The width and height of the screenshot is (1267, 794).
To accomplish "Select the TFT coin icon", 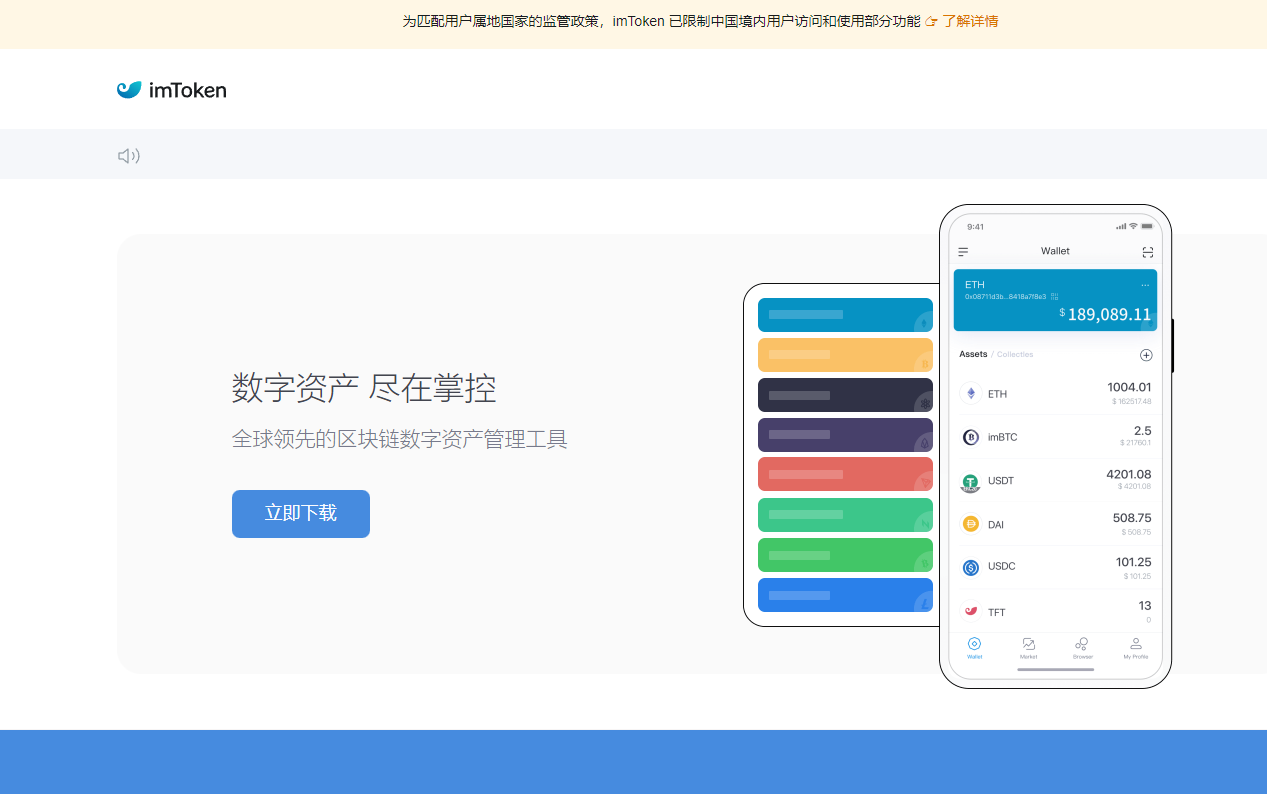I will (970, 611).
